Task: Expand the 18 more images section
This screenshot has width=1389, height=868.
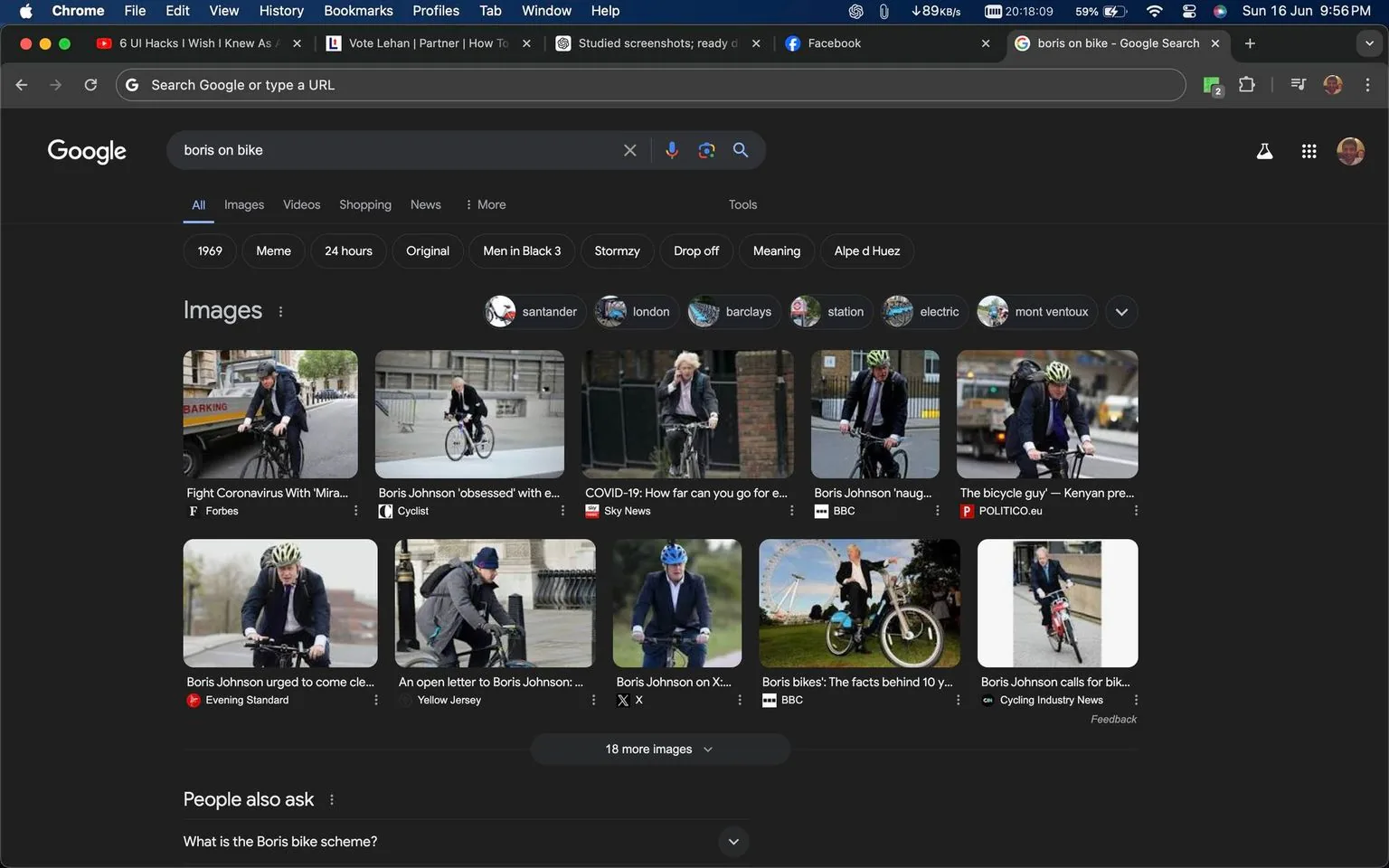Action: [x=658, y=749]
